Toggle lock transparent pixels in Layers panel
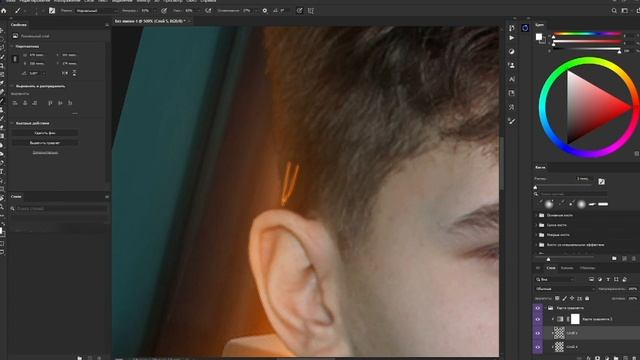640x360 pixels. click(557, 298)
